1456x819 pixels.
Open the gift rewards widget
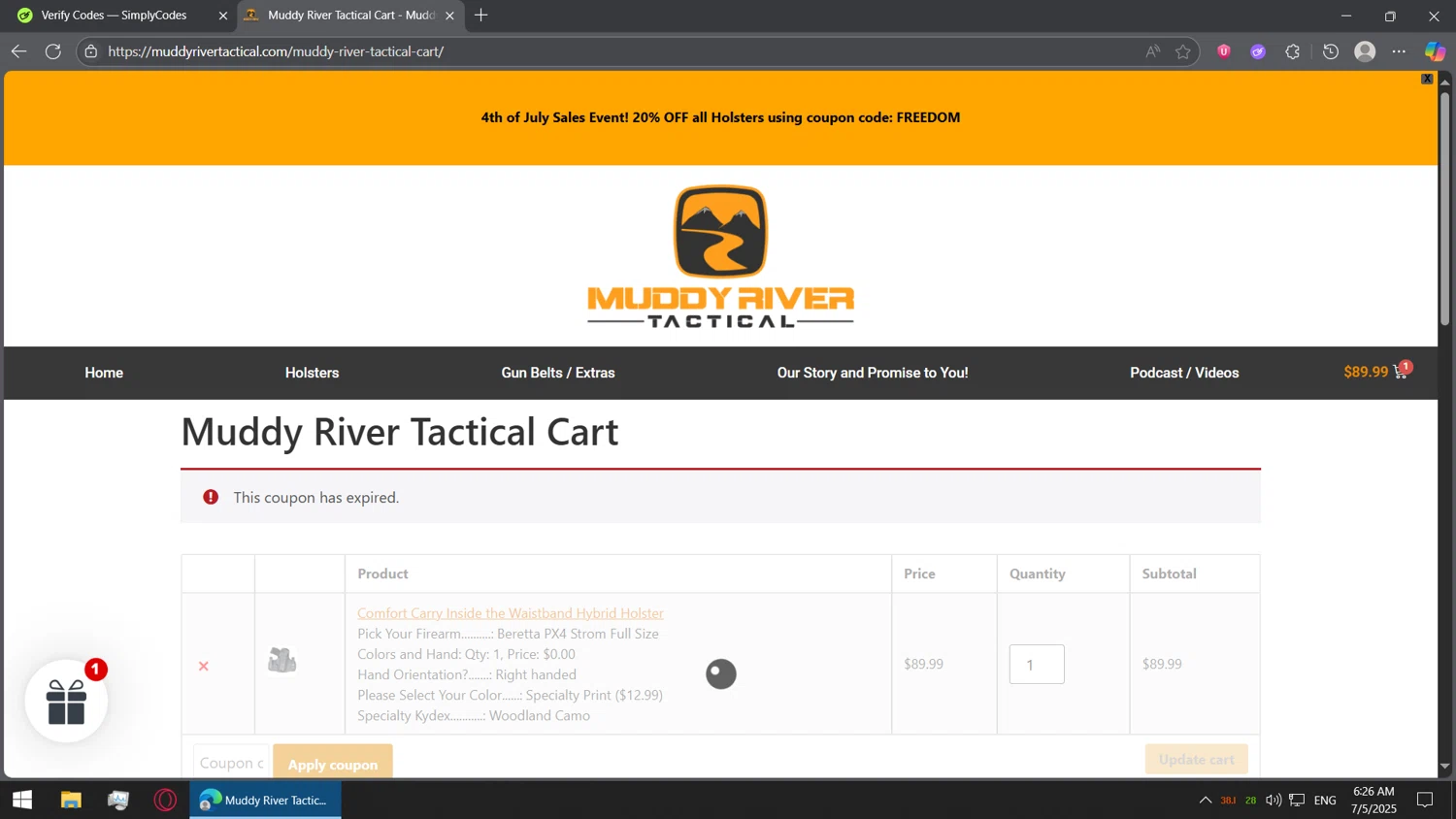[x=66, y=701]
